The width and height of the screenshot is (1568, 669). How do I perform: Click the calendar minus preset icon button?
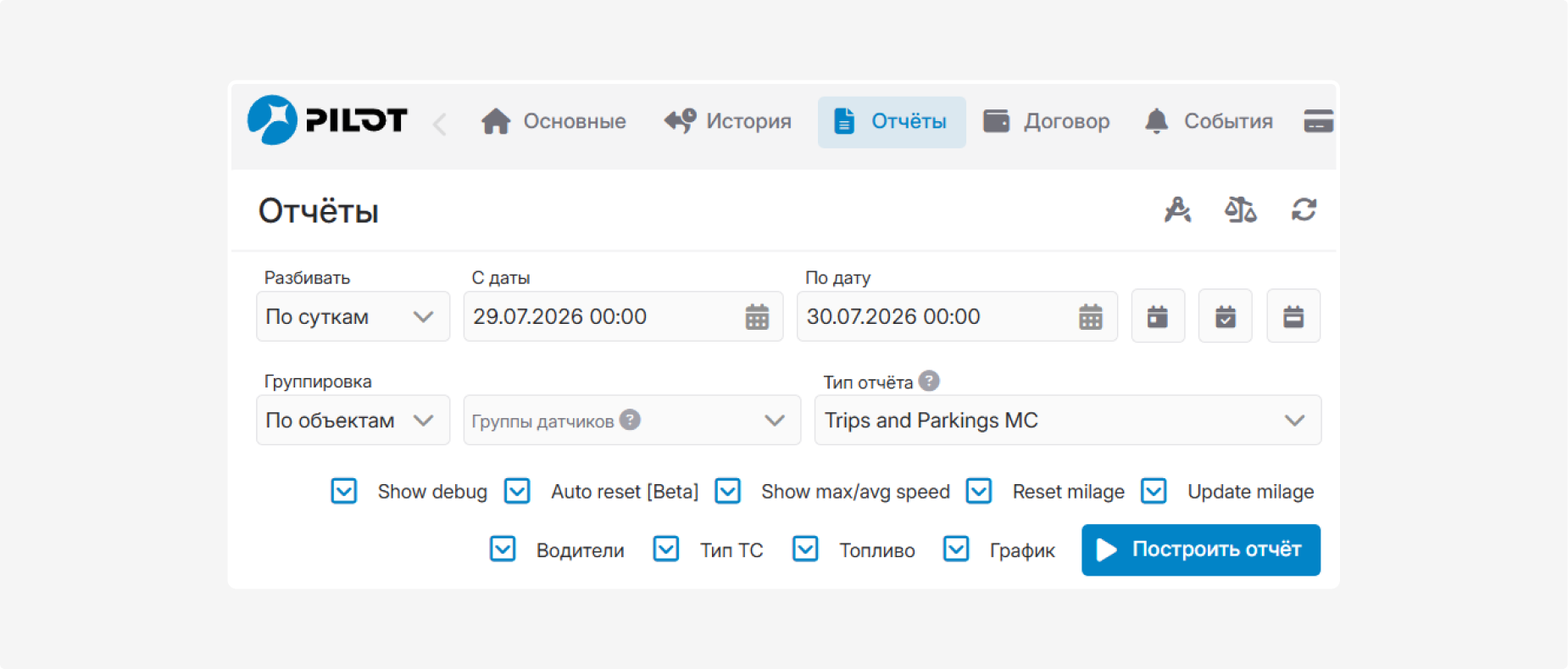coord(1293,316)
